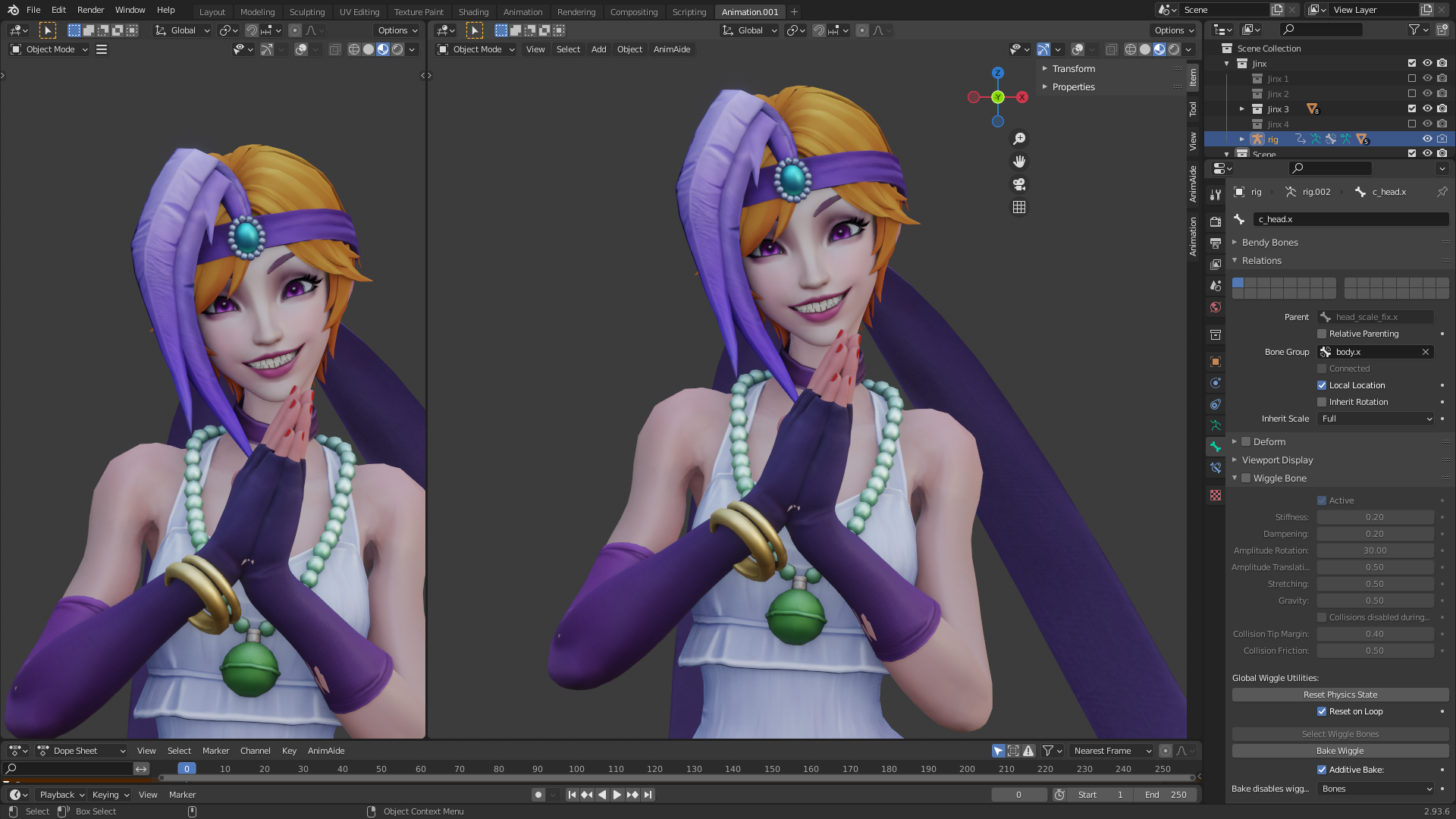
Task: Play the animation in reverse
Action: point(602,795)
